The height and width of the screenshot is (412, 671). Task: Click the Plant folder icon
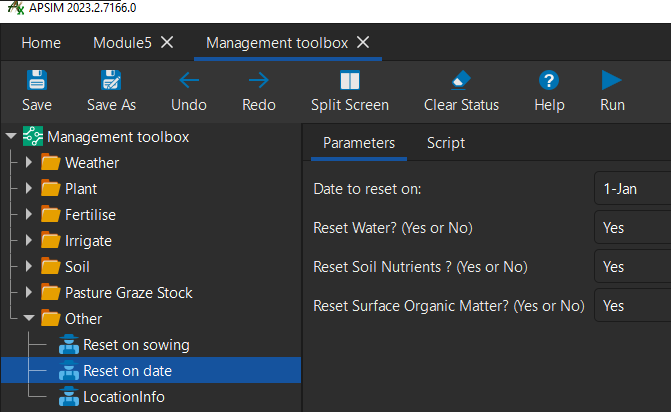point(50,189)
